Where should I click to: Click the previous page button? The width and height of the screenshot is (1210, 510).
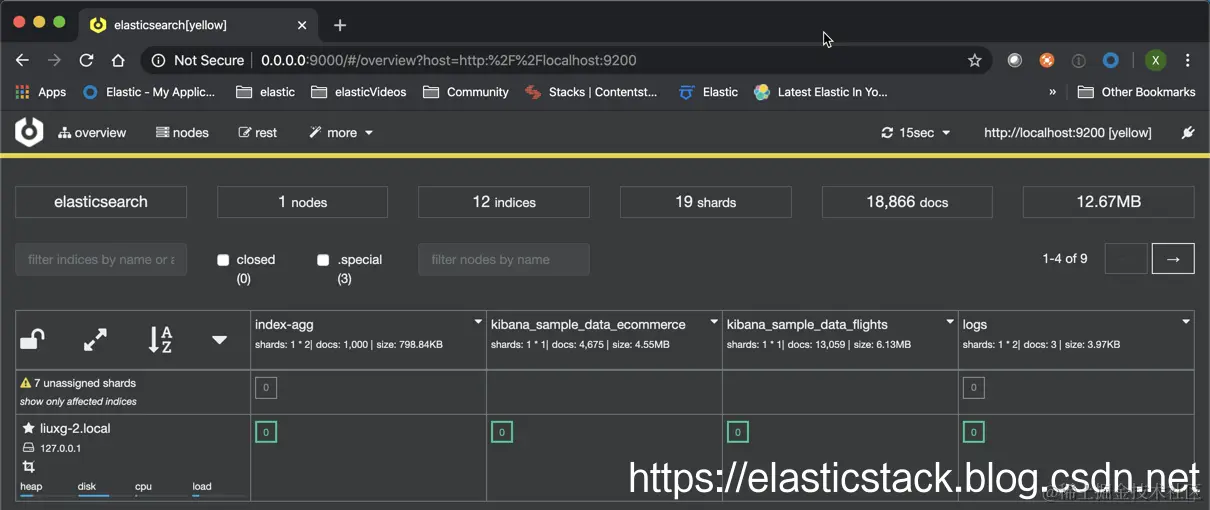[1125, 258]
